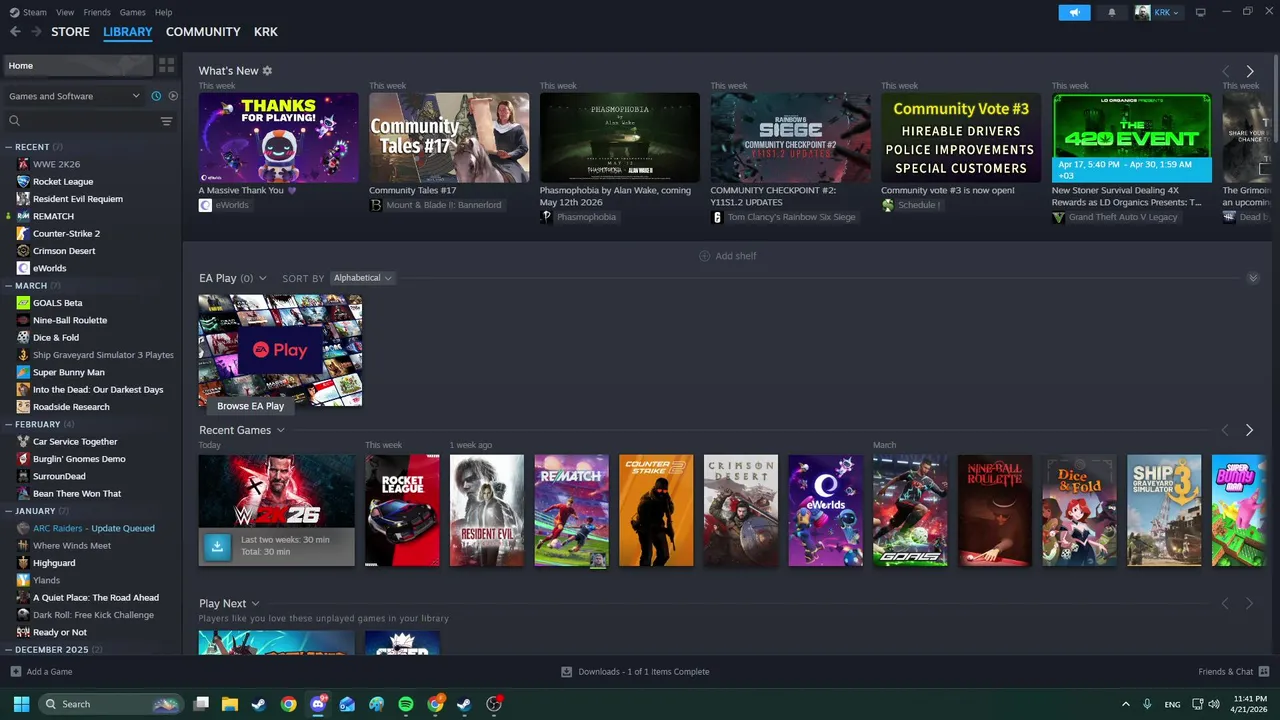Open the Alphabetical sort dropdown
Viewport: 1280px width, 720px height.
tap(362, 278)
